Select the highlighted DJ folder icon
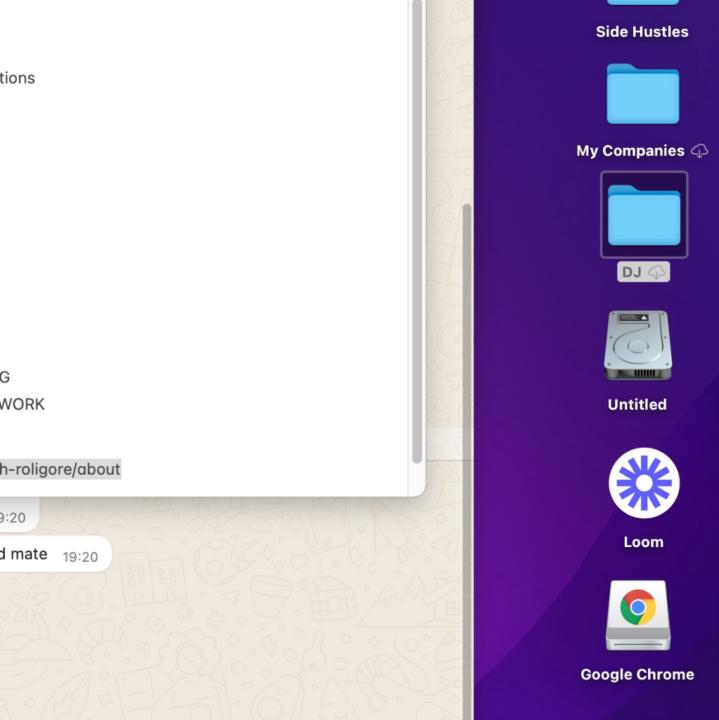 coord(643,215)
